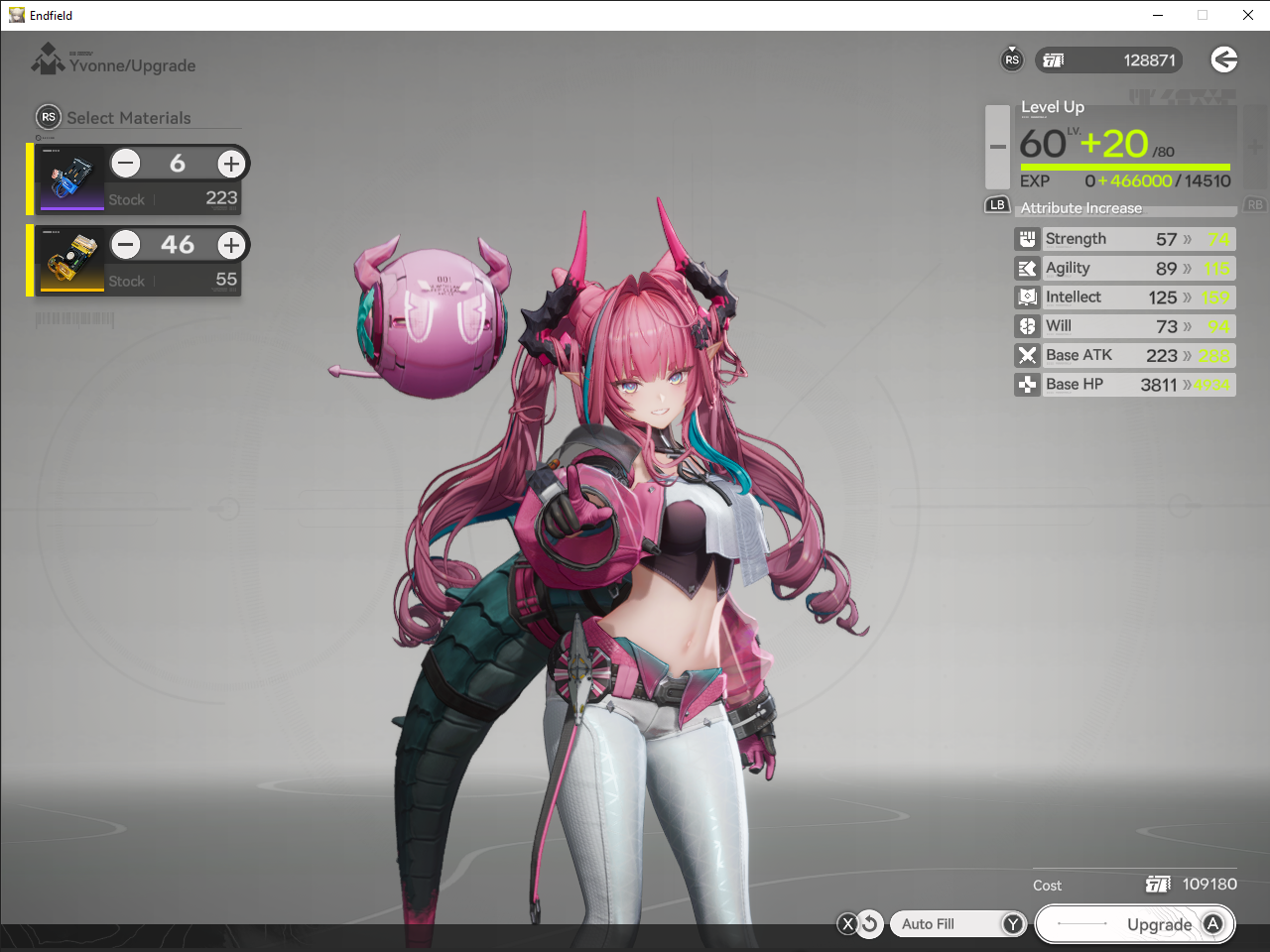Click the X controller button icon
The image size is (1270, 952).
pyautogui.click(x=847, y=924)
